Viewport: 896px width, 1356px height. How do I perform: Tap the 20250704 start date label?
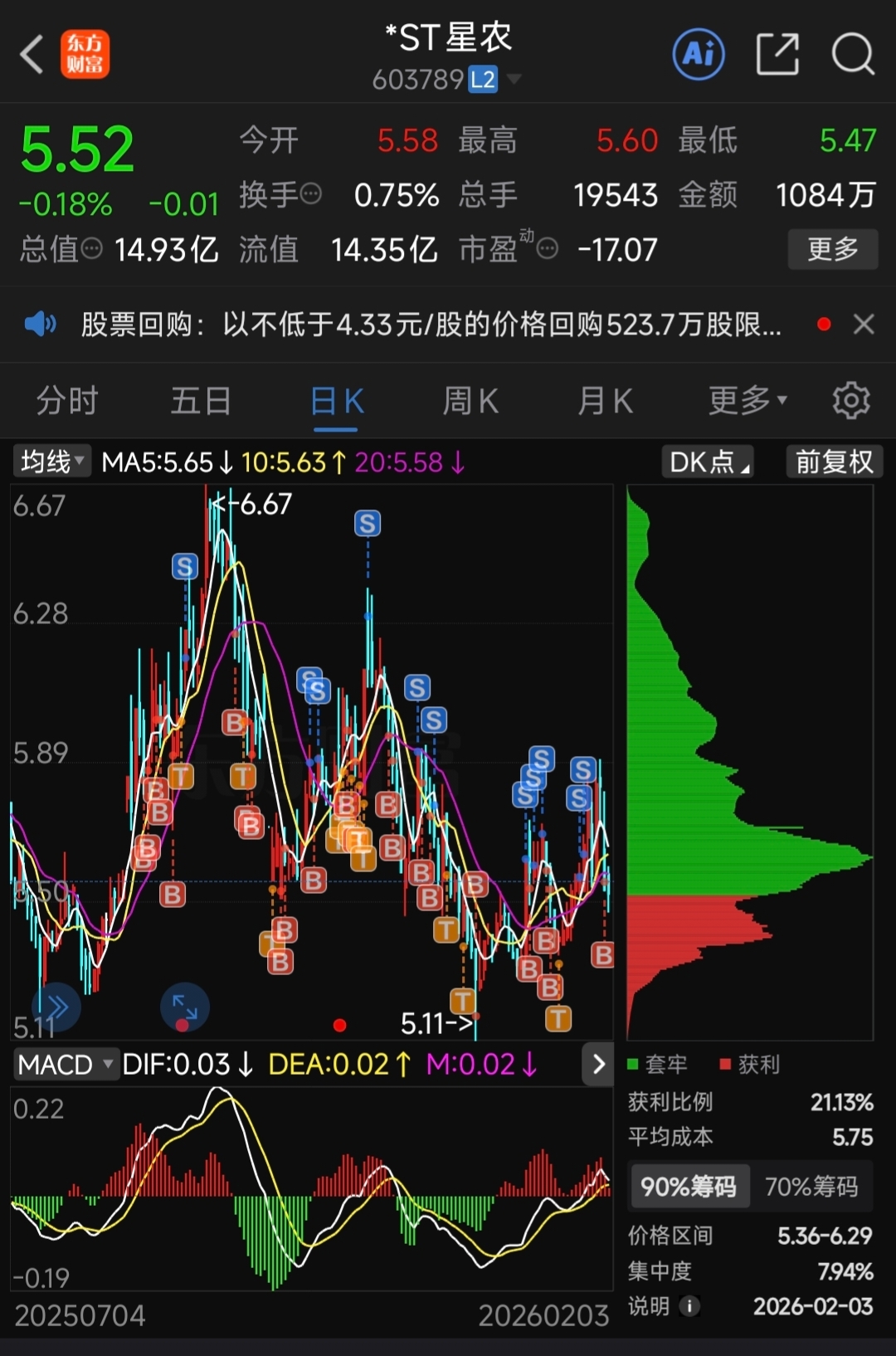(x=80, y=1315)
